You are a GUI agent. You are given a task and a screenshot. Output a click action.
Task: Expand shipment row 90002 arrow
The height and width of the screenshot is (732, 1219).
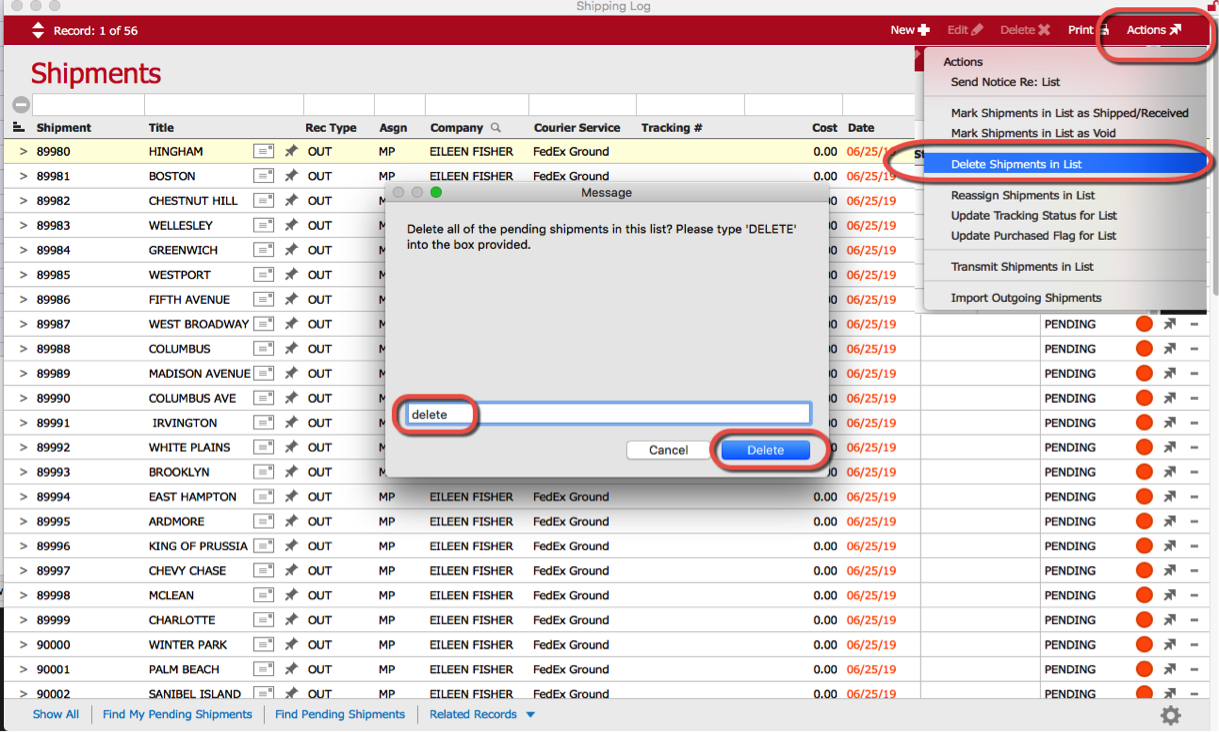[x=23, y=693]
